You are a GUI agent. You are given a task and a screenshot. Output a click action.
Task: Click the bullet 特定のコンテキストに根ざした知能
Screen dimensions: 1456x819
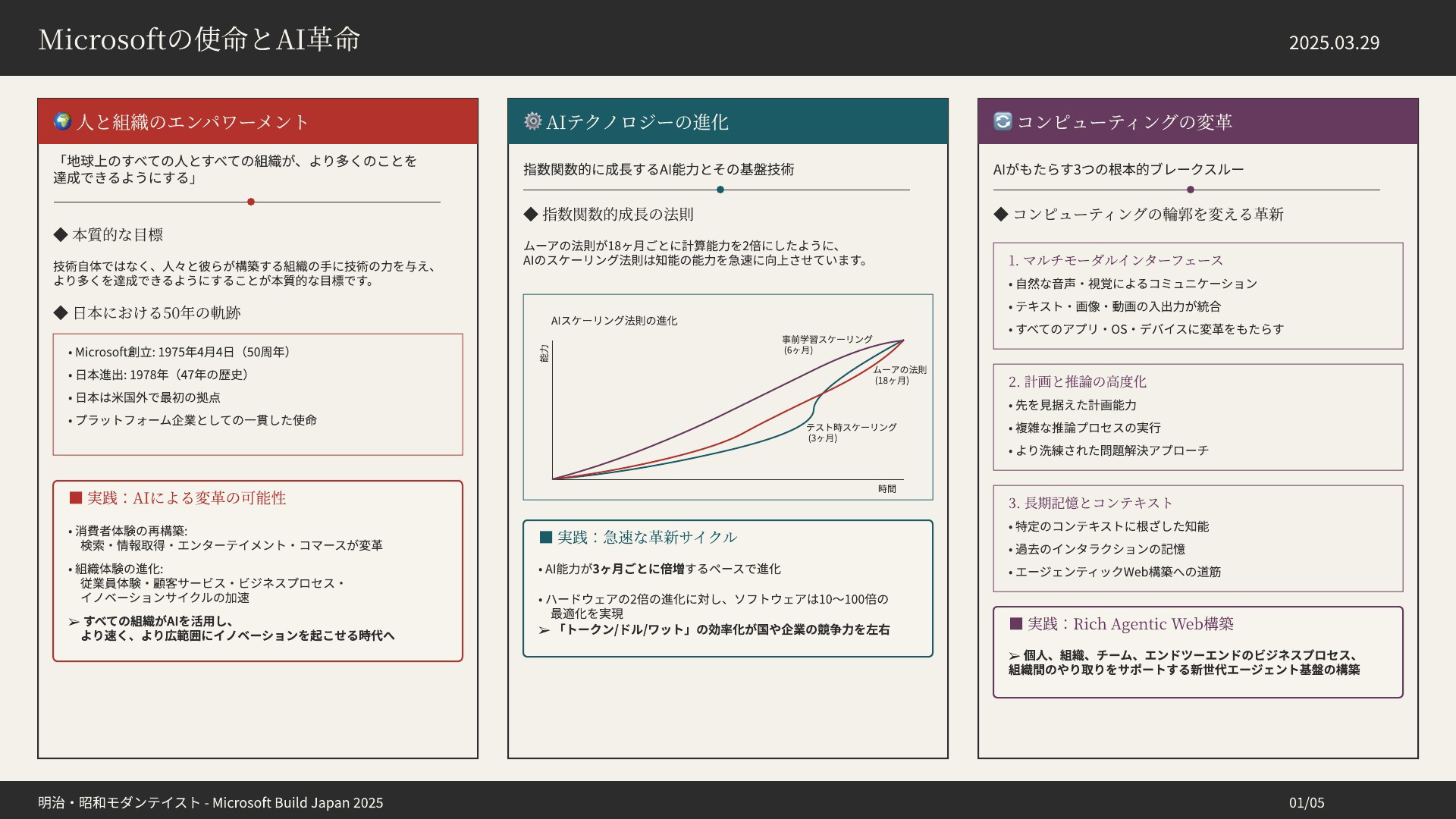point(1109,526)
